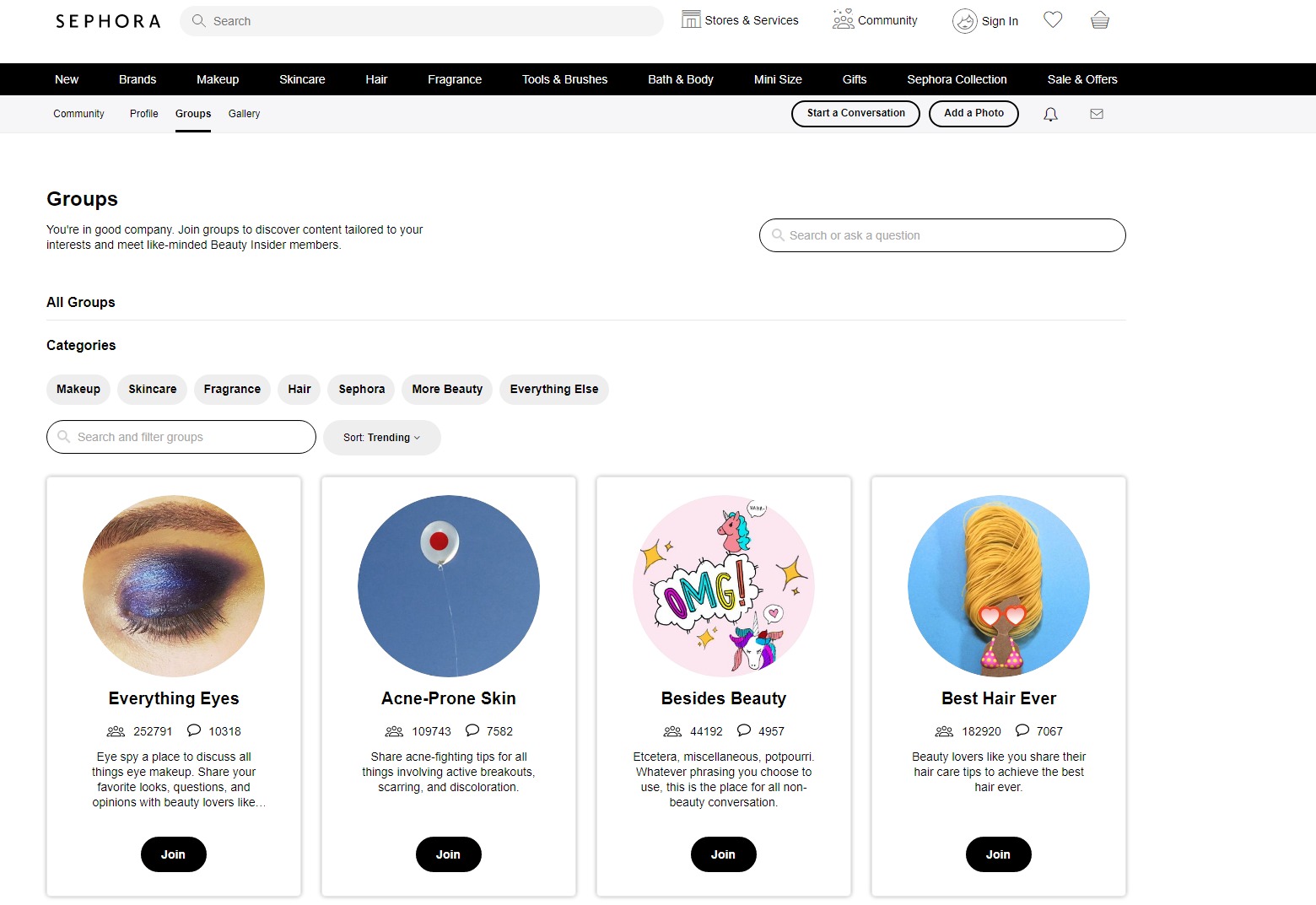Image resolution: width=1316 pixels, height=905 pixels.
Task: Open the Skincare navigation menu
Action: (302, 79)
